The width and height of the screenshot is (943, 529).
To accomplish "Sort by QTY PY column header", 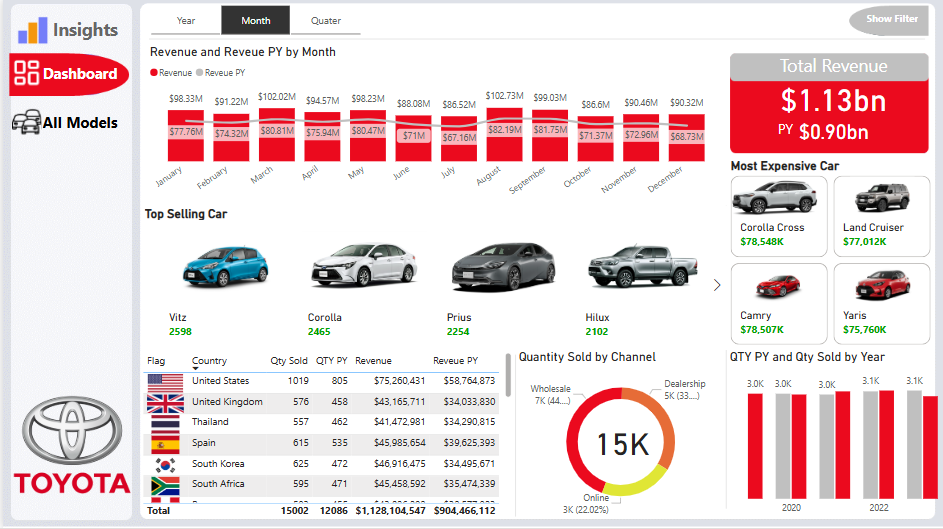I will pos(331,361).
